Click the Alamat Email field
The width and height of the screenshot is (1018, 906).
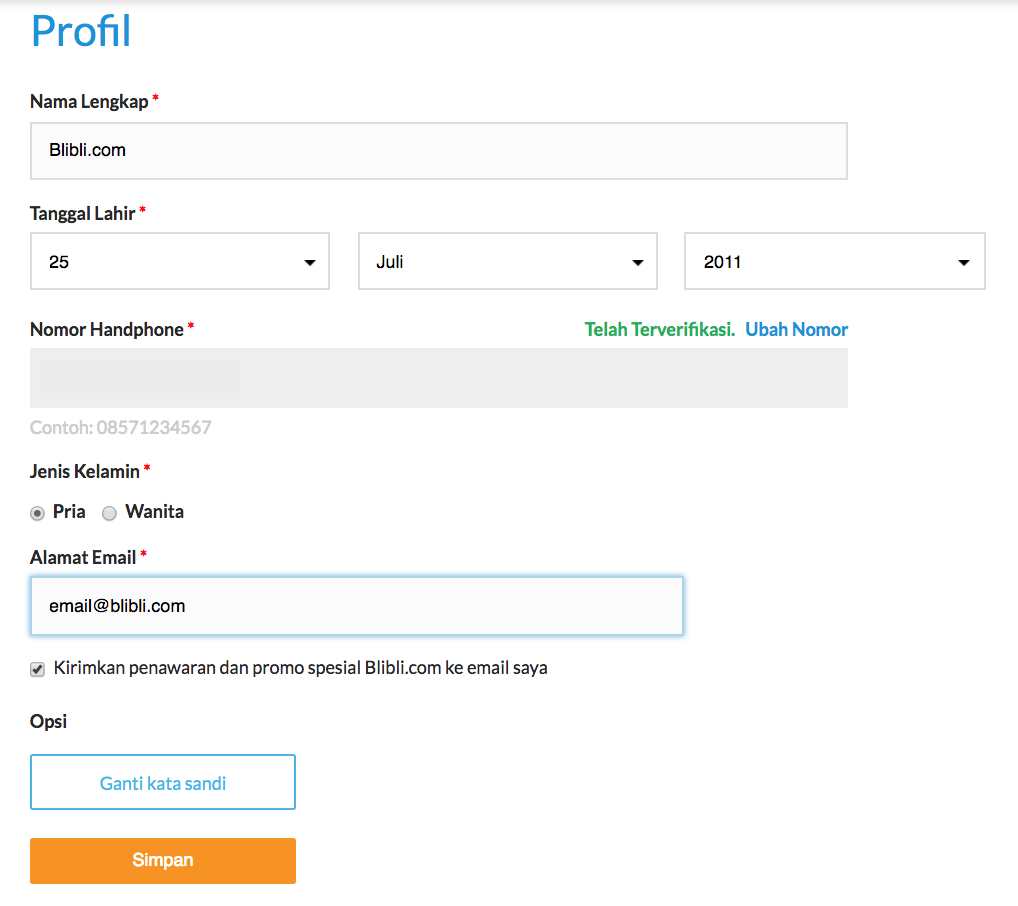356,606
